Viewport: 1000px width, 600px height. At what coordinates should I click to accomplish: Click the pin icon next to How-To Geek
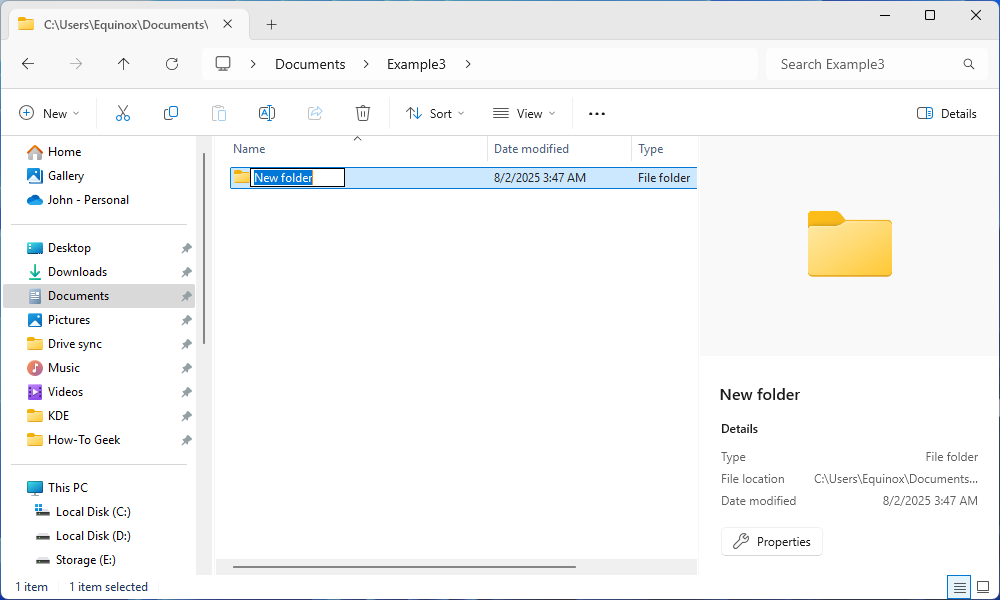(186, 440)
